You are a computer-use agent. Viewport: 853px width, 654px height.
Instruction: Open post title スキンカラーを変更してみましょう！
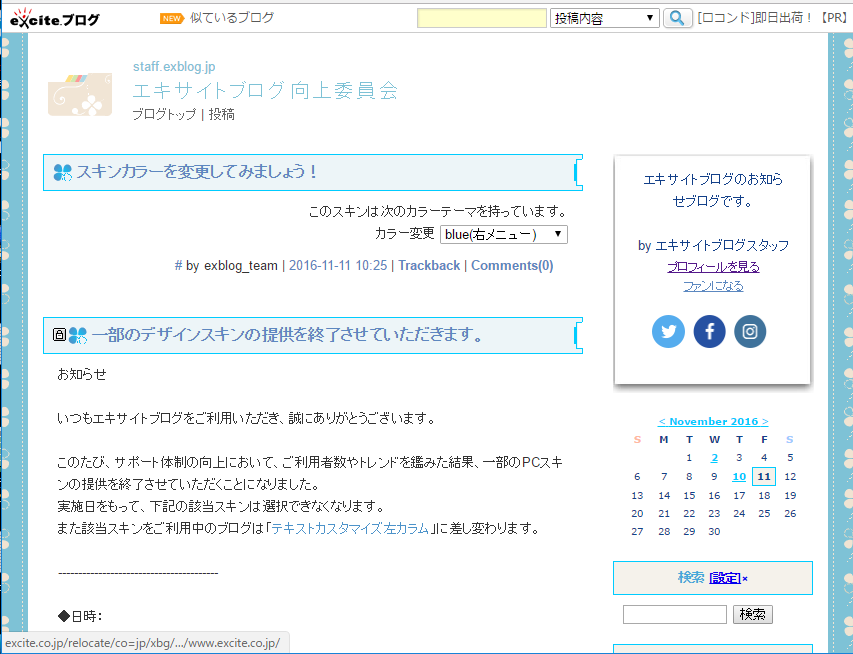(198, 172)
